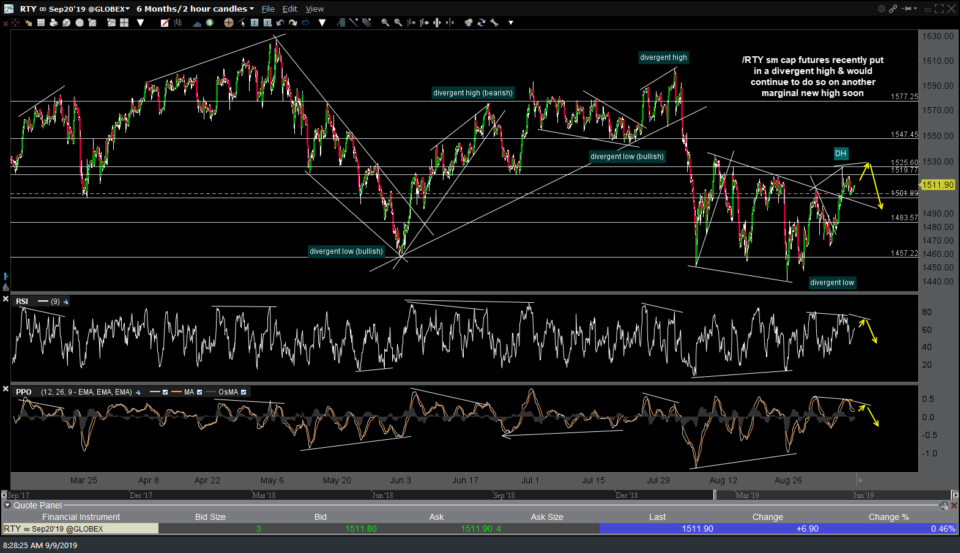The height and width of the screenshot is (553, 960).
Task: Close the PPO study panel
Action: [x=6, y=389]
